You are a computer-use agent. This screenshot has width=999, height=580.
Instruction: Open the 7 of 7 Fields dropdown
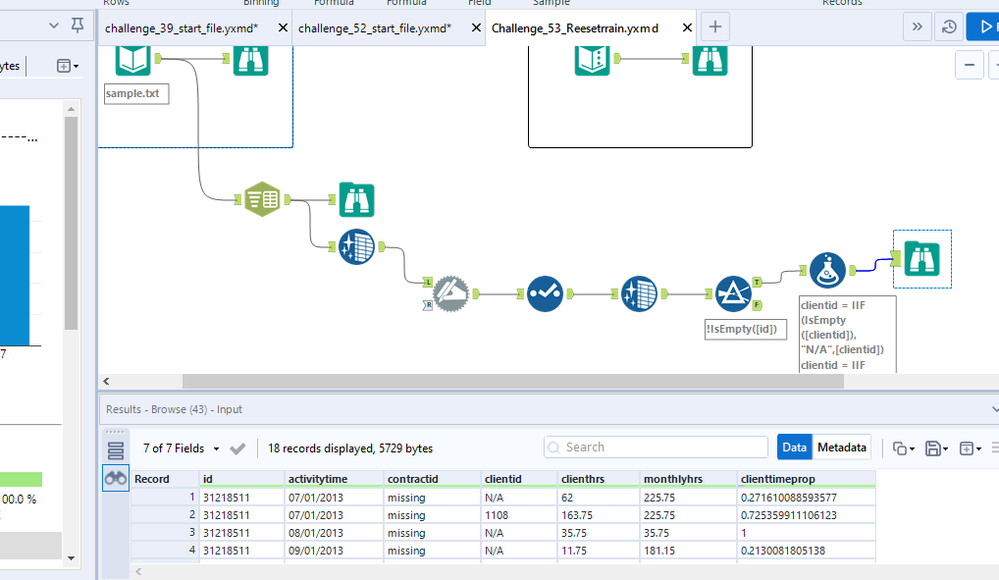coord(182,448)
